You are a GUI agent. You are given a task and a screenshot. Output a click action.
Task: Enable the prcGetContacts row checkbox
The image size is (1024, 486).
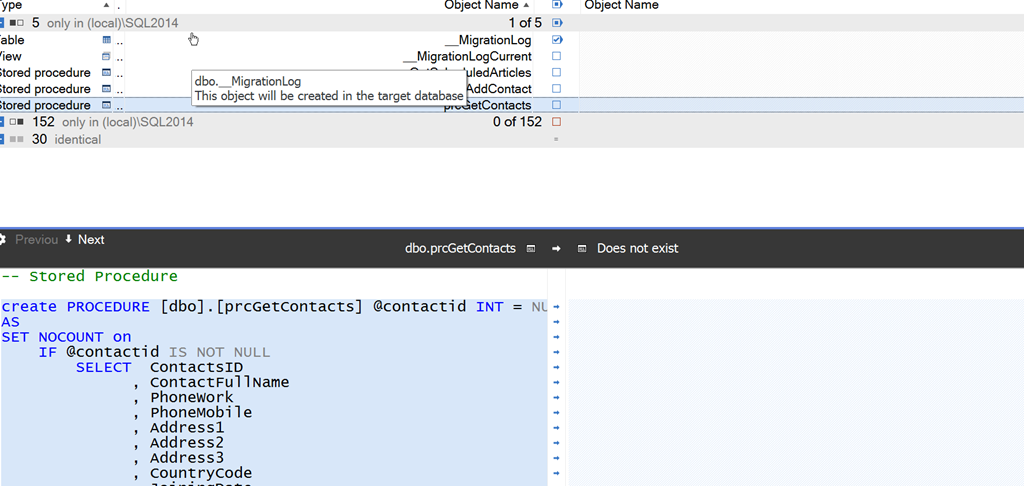pos(557,105)
